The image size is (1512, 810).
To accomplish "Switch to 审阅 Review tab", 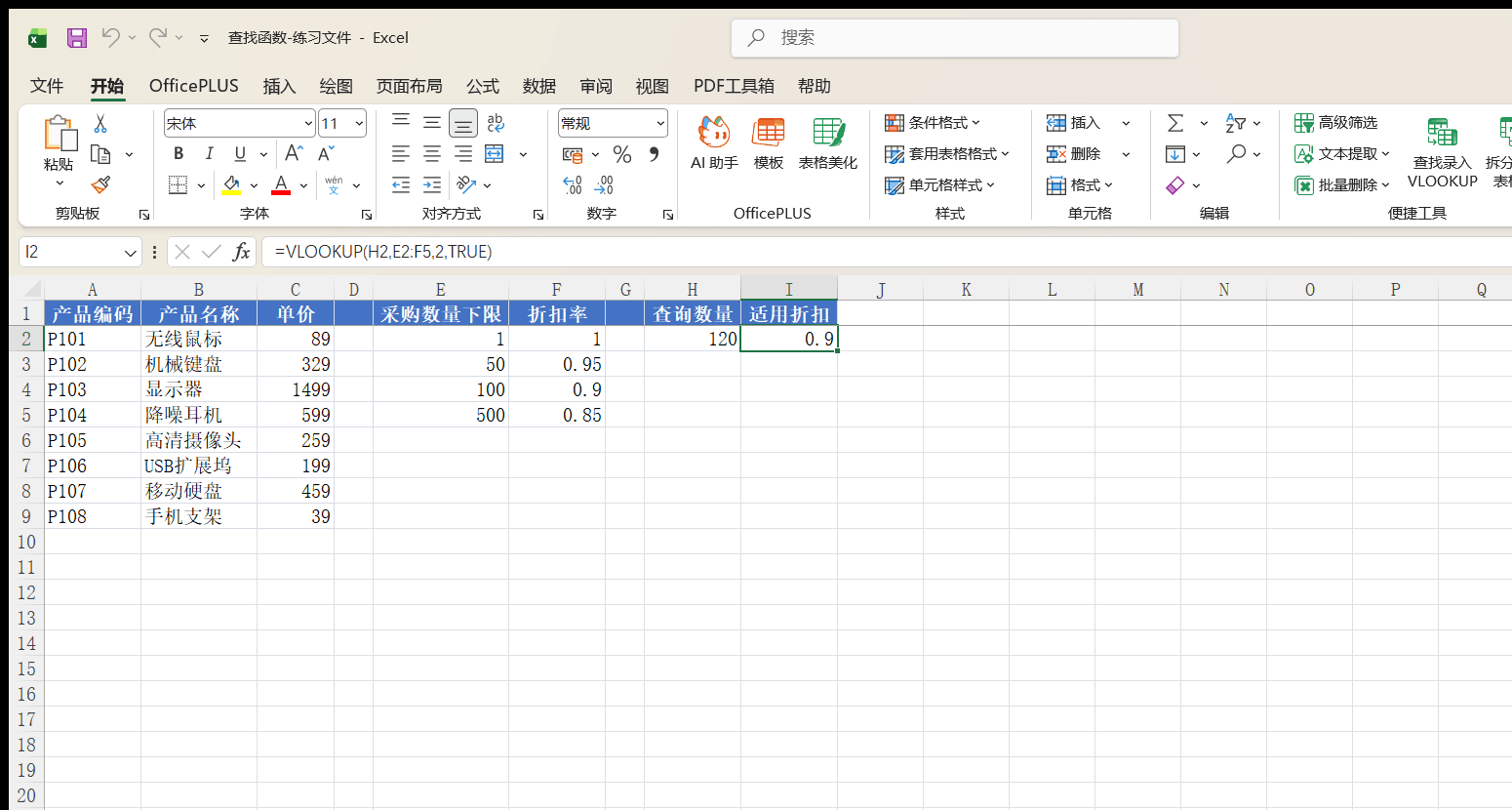I will 596,86.
